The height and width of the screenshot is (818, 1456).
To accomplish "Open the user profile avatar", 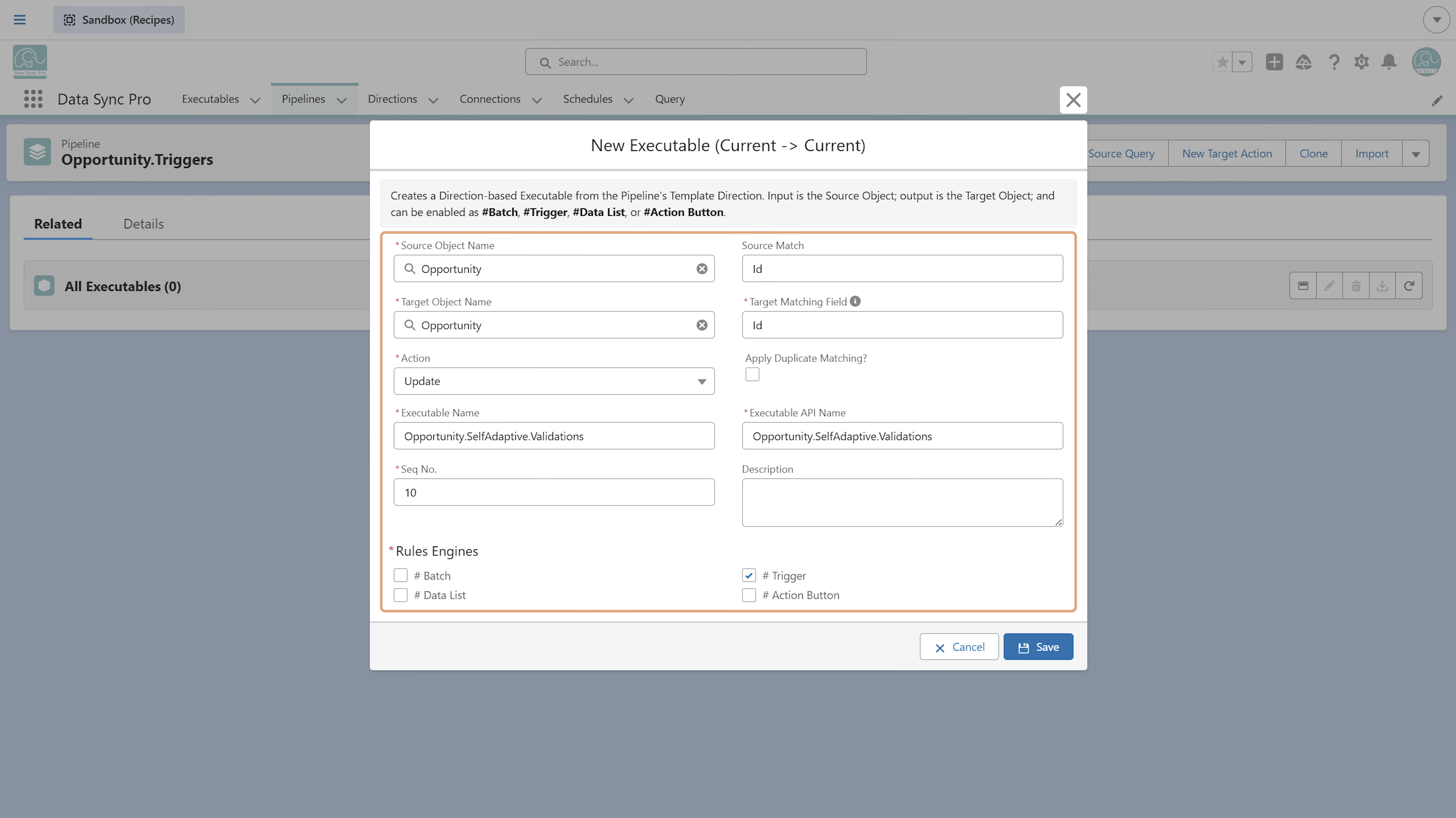I will 1426,61.
